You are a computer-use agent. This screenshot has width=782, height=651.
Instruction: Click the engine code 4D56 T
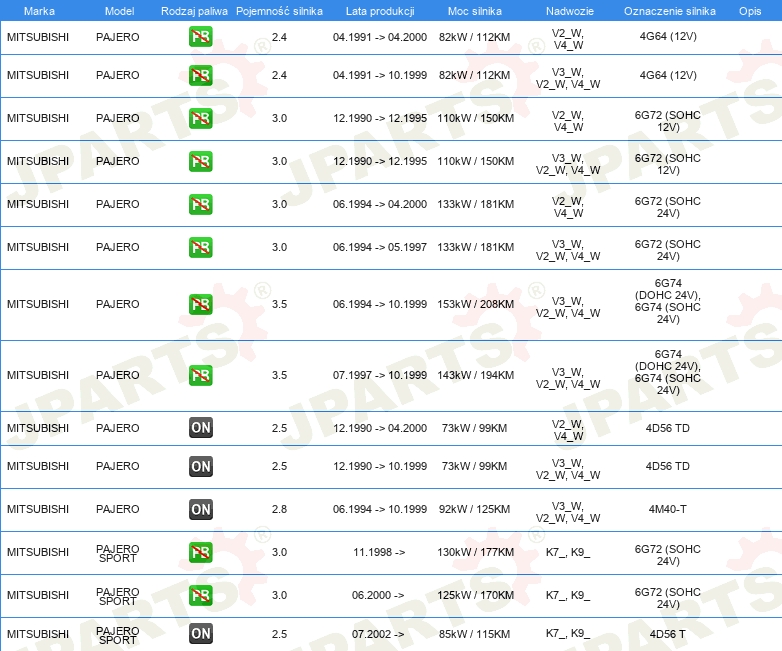(x=667, y=634)
